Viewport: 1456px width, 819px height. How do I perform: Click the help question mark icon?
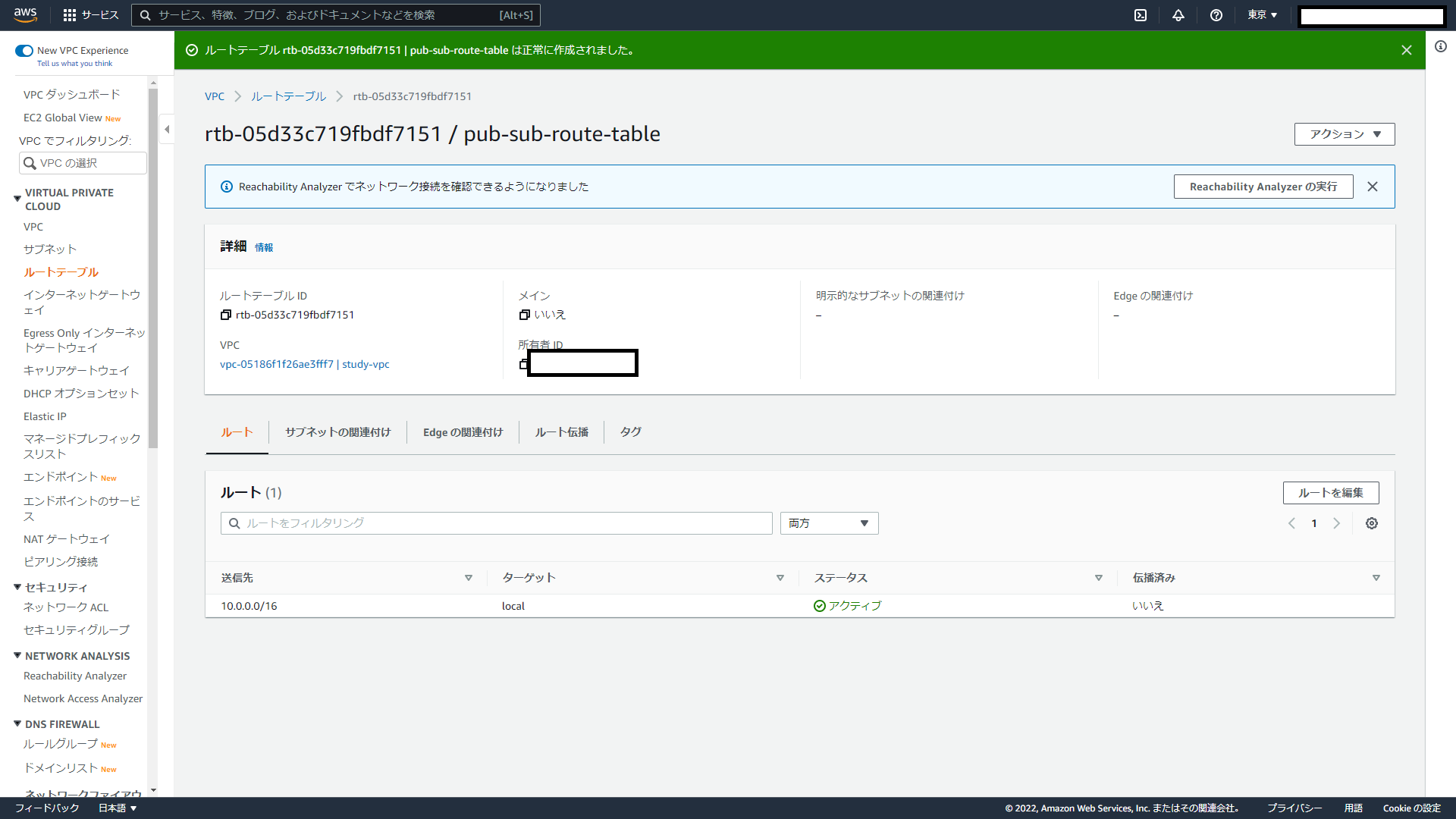[1216, 15]
